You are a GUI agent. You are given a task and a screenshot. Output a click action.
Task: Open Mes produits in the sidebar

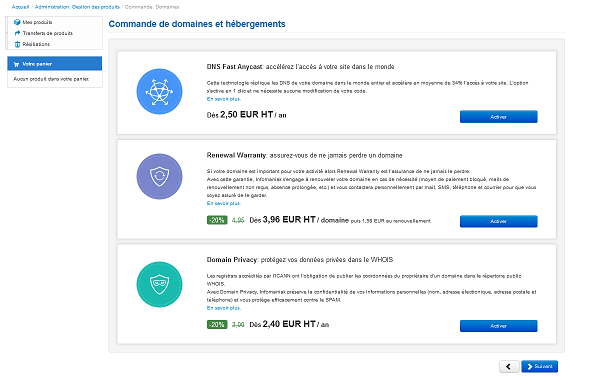(x=37, y=22)
